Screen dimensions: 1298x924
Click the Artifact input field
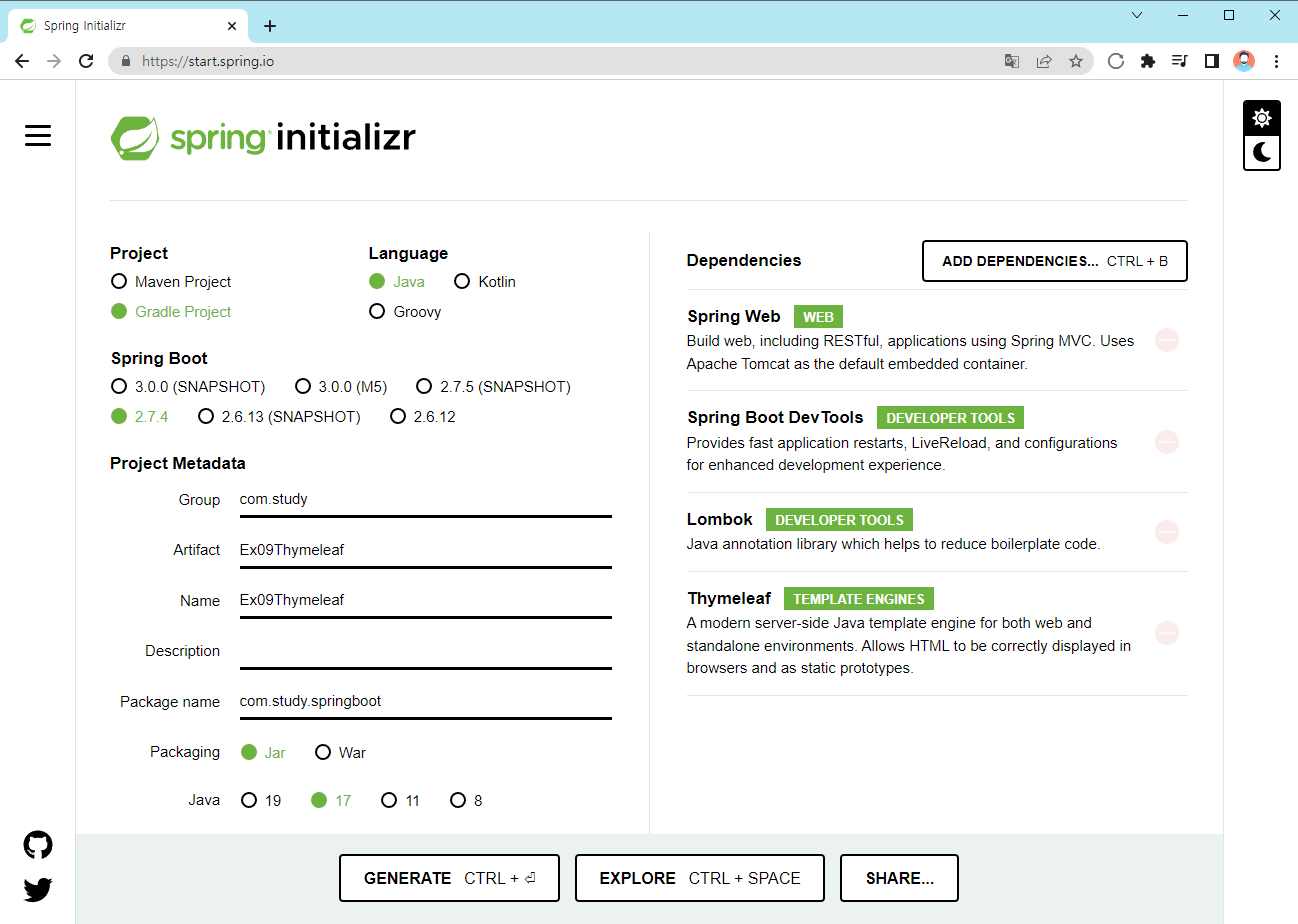(x=425, y=550)
